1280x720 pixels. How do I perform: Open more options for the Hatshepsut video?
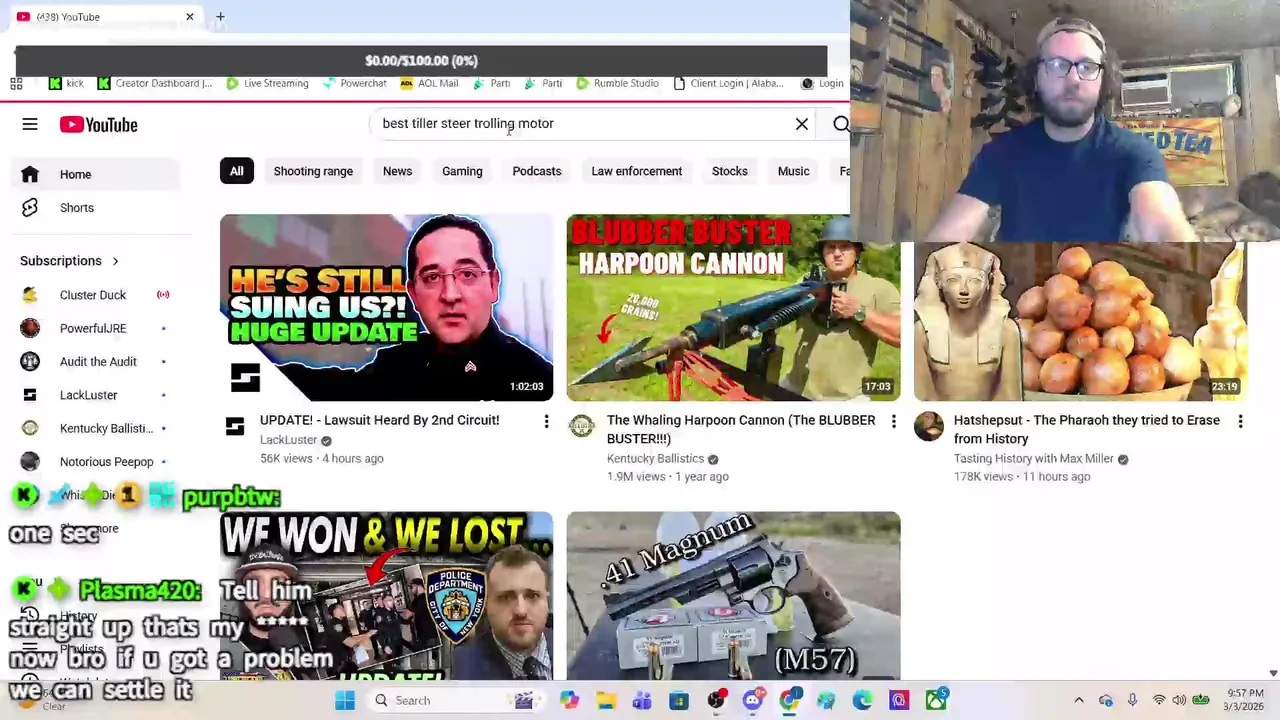point(1240,422)
